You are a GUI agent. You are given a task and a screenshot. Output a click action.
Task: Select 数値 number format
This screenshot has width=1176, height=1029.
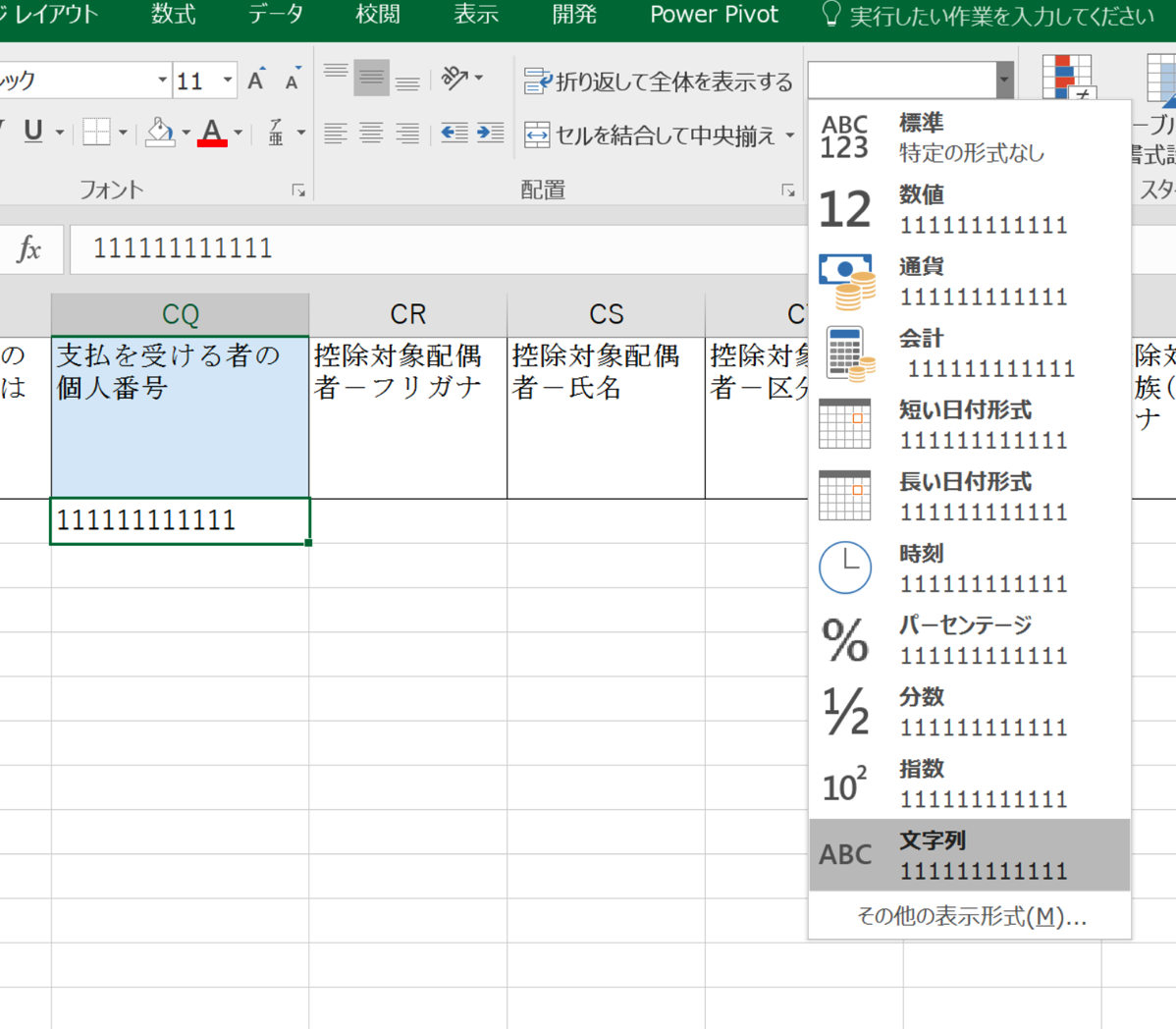[x=970, y=209]
